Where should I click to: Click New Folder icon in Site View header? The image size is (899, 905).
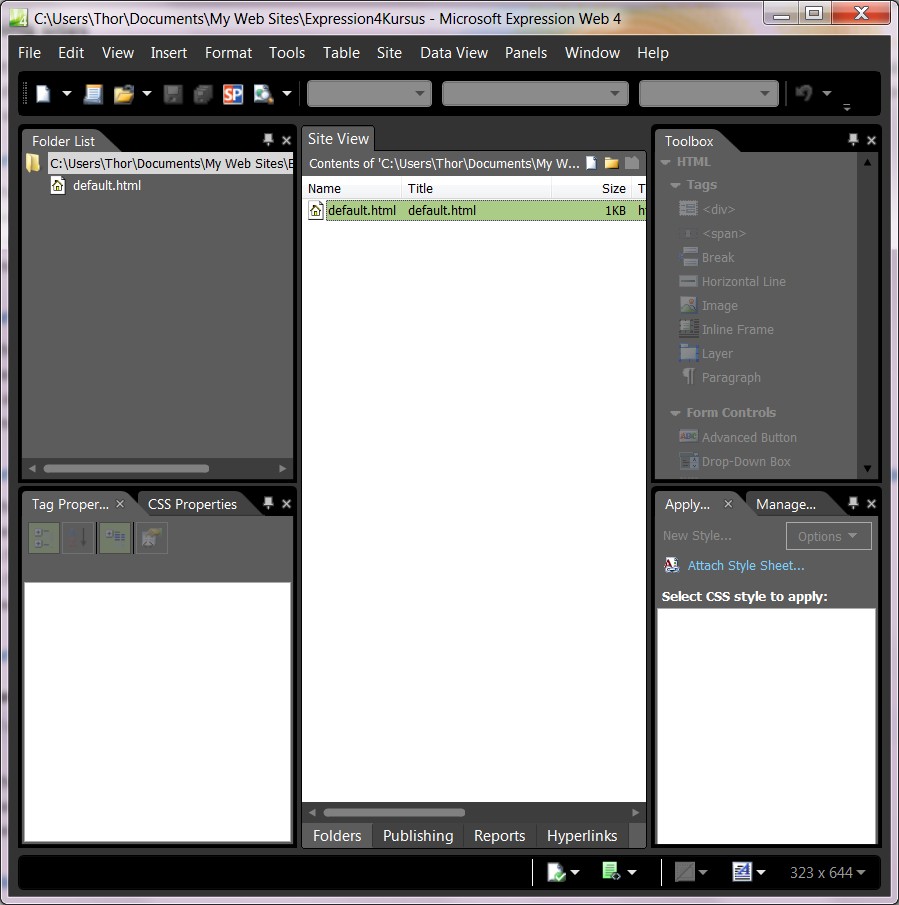(611, 163)
